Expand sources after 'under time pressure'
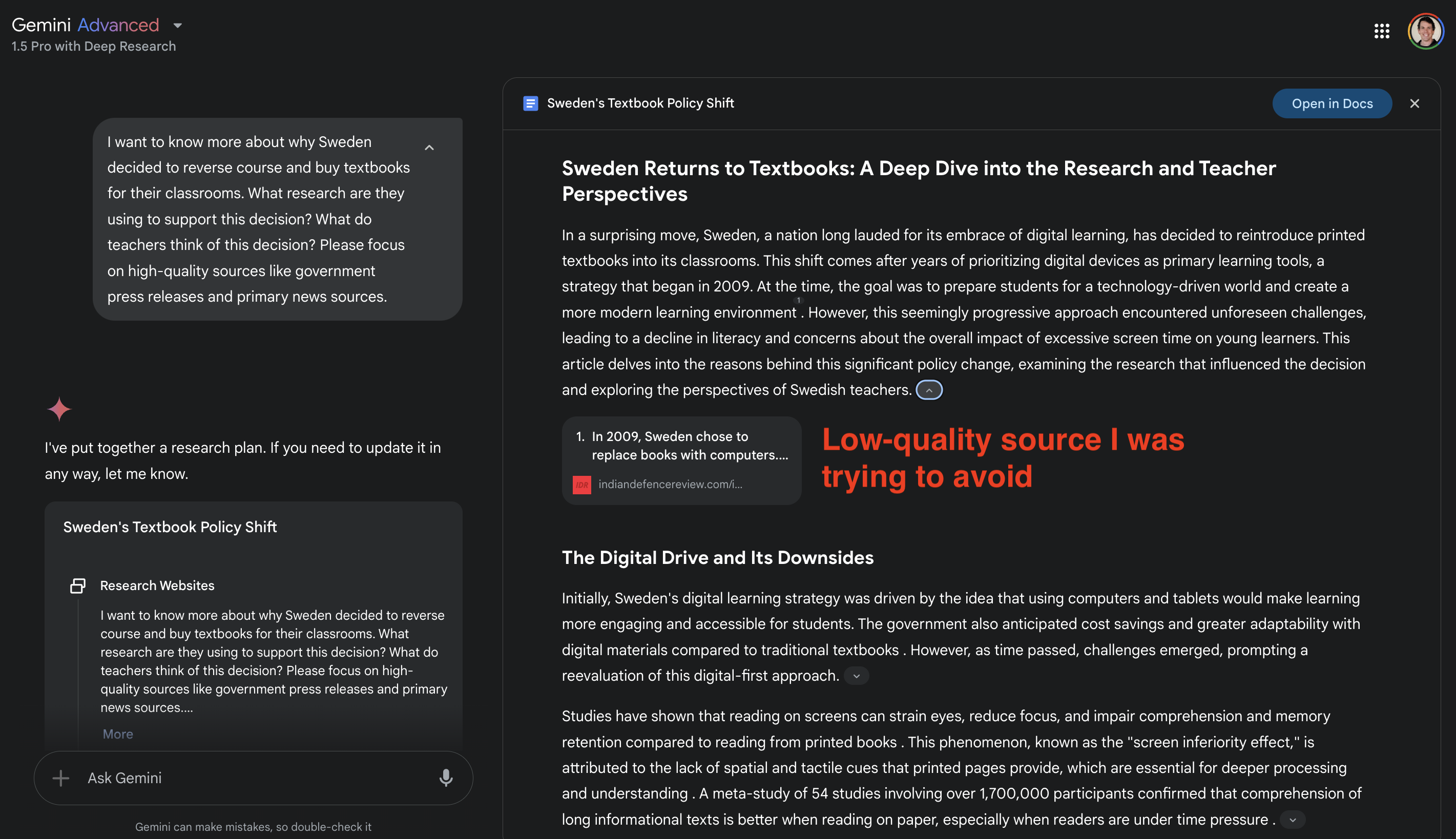1456x839 pixels. tap(1293, 820)
